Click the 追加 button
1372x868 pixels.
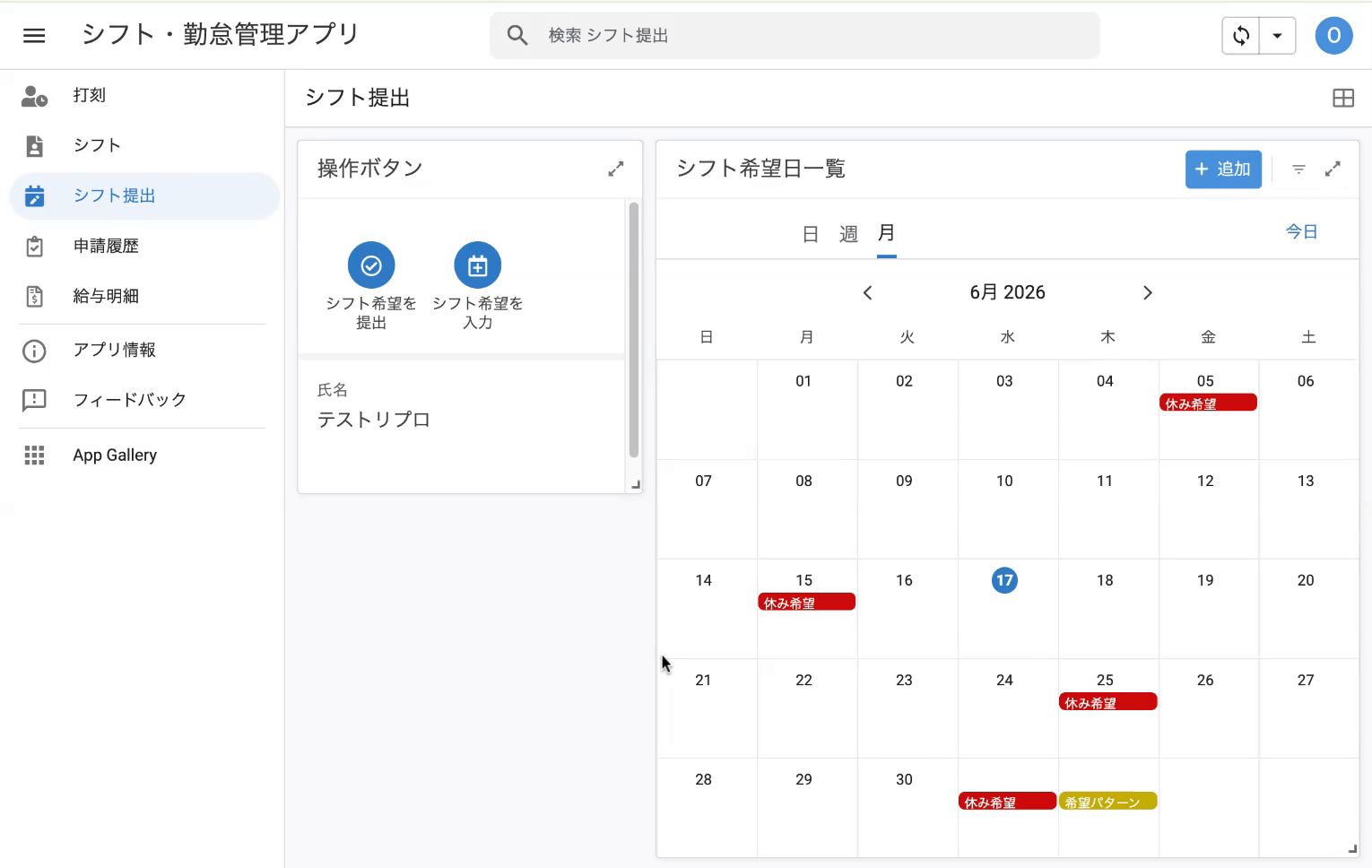pos(1223,169)
